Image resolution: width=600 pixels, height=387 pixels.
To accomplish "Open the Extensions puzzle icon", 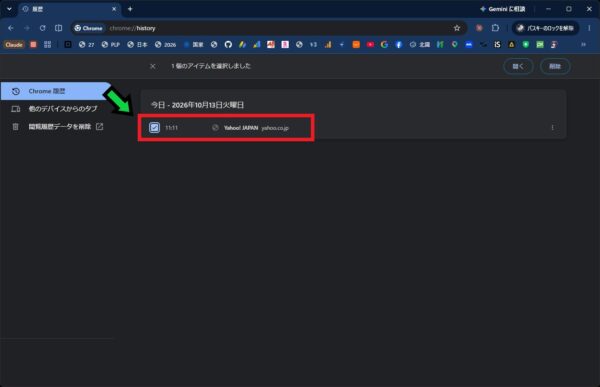I will click(x=495, y=28).
